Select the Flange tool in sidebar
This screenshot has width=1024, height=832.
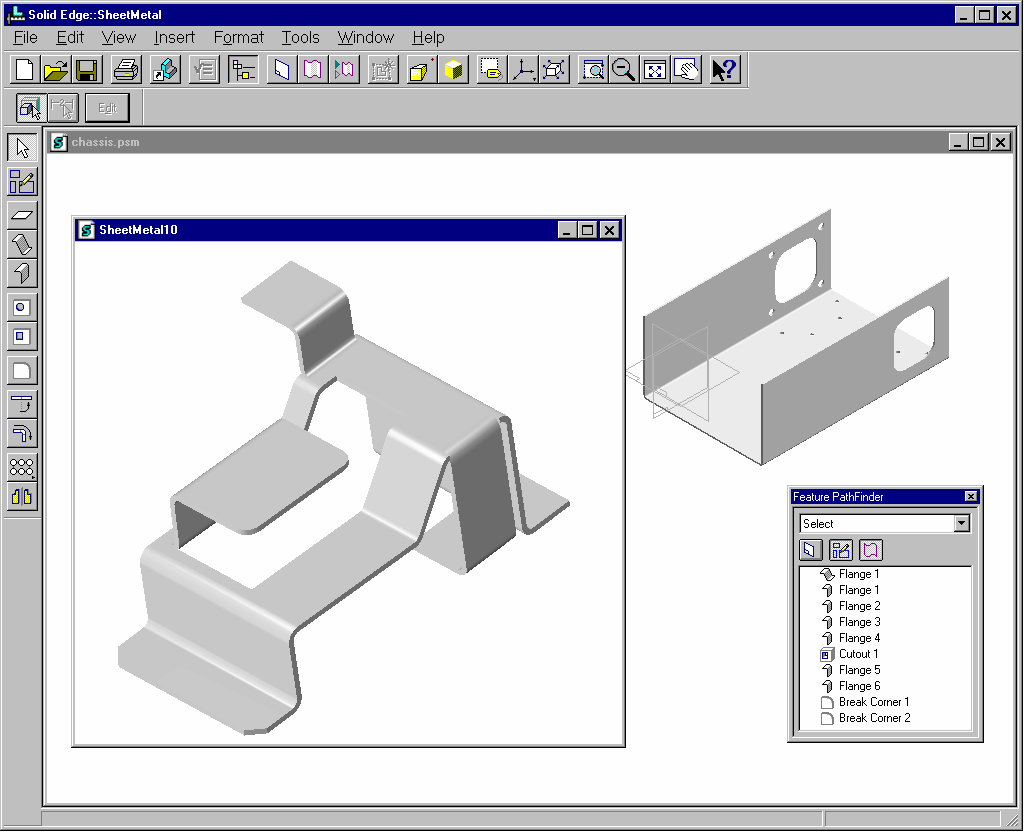pos(22,272)
